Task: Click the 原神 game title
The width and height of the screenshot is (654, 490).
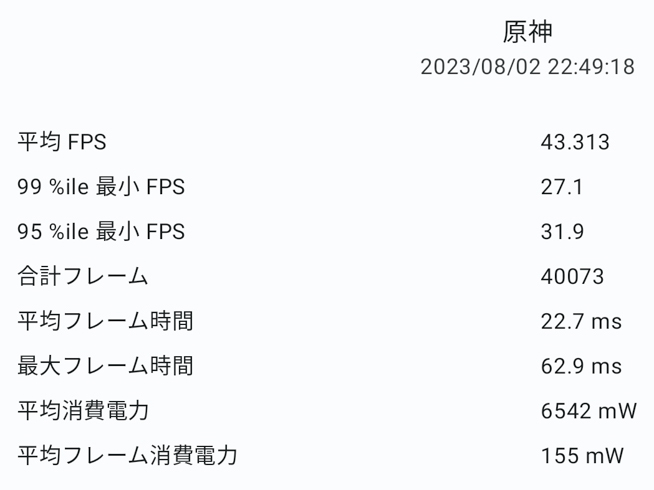Action: click(527, 32)
